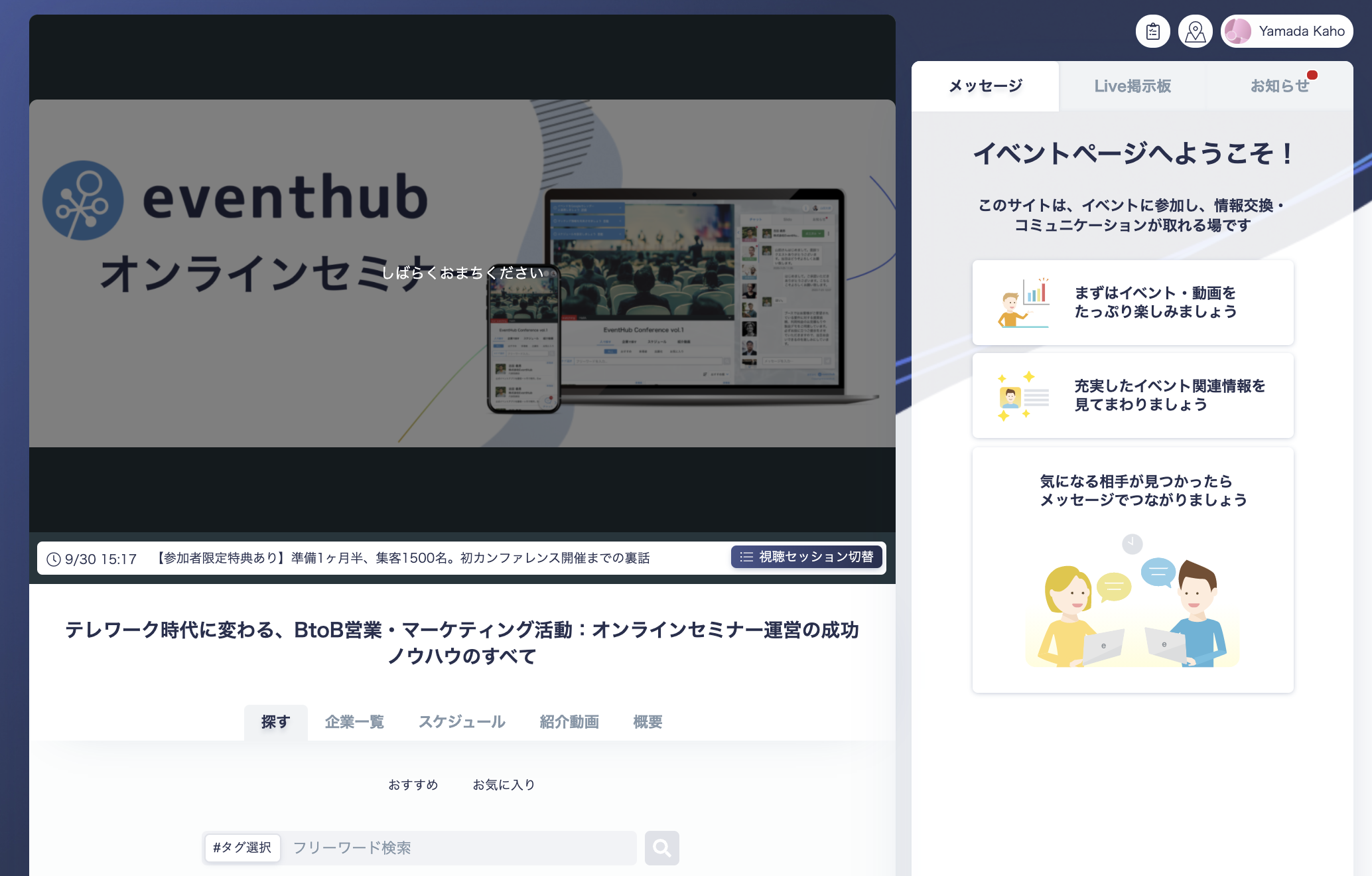This screenshot has height=876, width=1372.
Task: Click the clock icon beside 9/30 15:17
Action: 54,559
